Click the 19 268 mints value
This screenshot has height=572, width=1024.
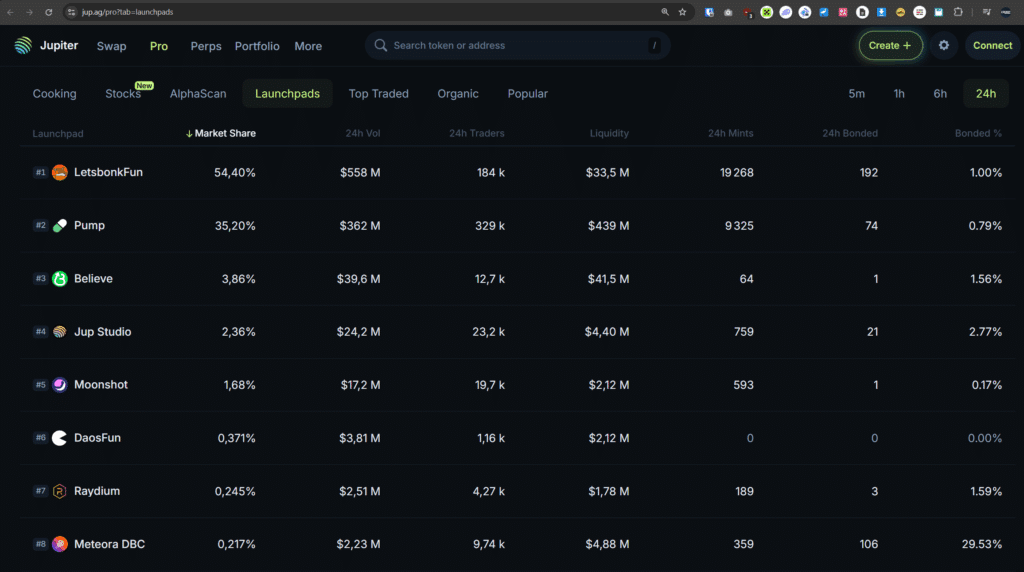[x=737, y=172]
